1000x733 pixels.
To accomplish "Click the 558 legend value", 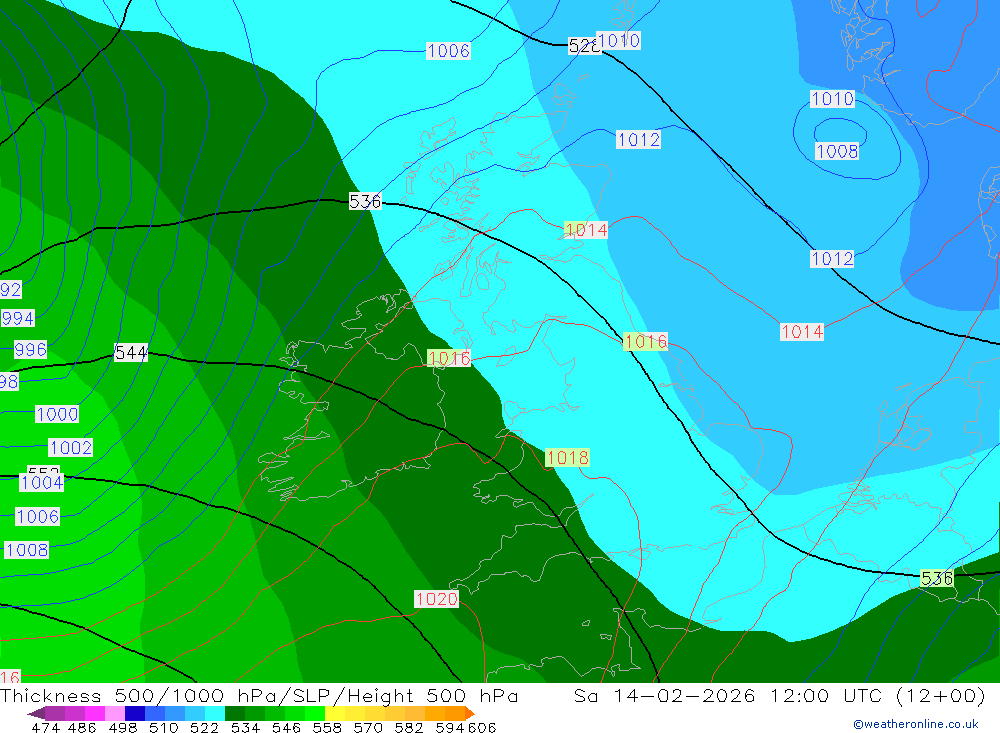I will [327, 727].
